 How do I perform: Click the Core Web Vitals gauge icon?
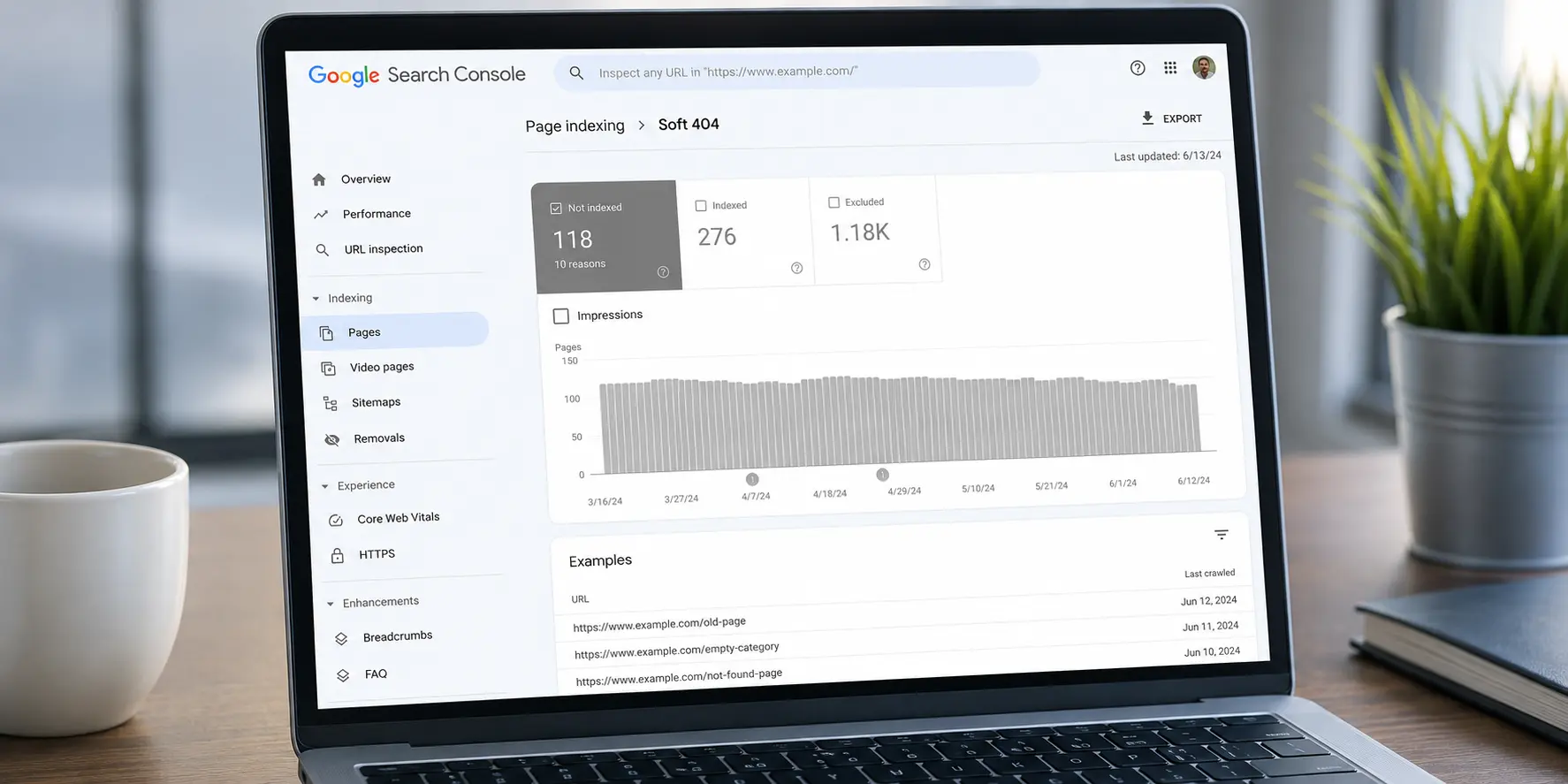[336, 521]
